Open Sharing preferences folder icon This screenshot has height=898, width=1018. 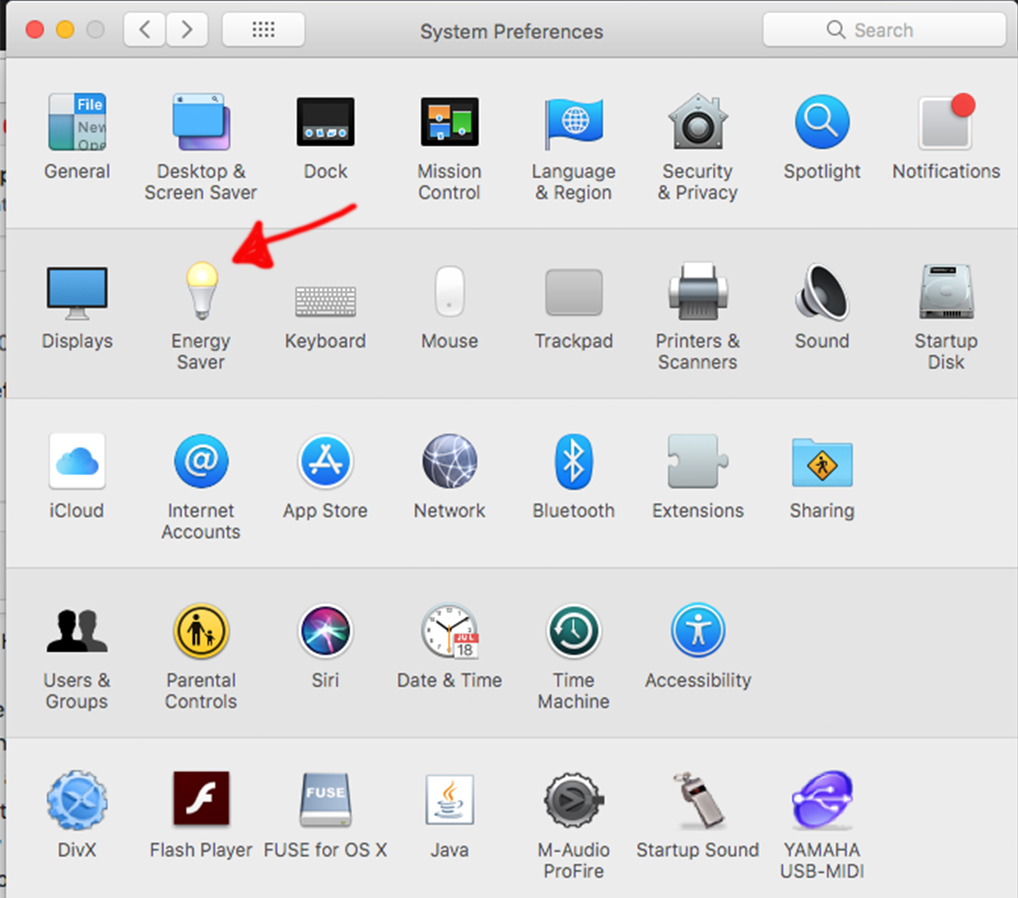point(822,462)
